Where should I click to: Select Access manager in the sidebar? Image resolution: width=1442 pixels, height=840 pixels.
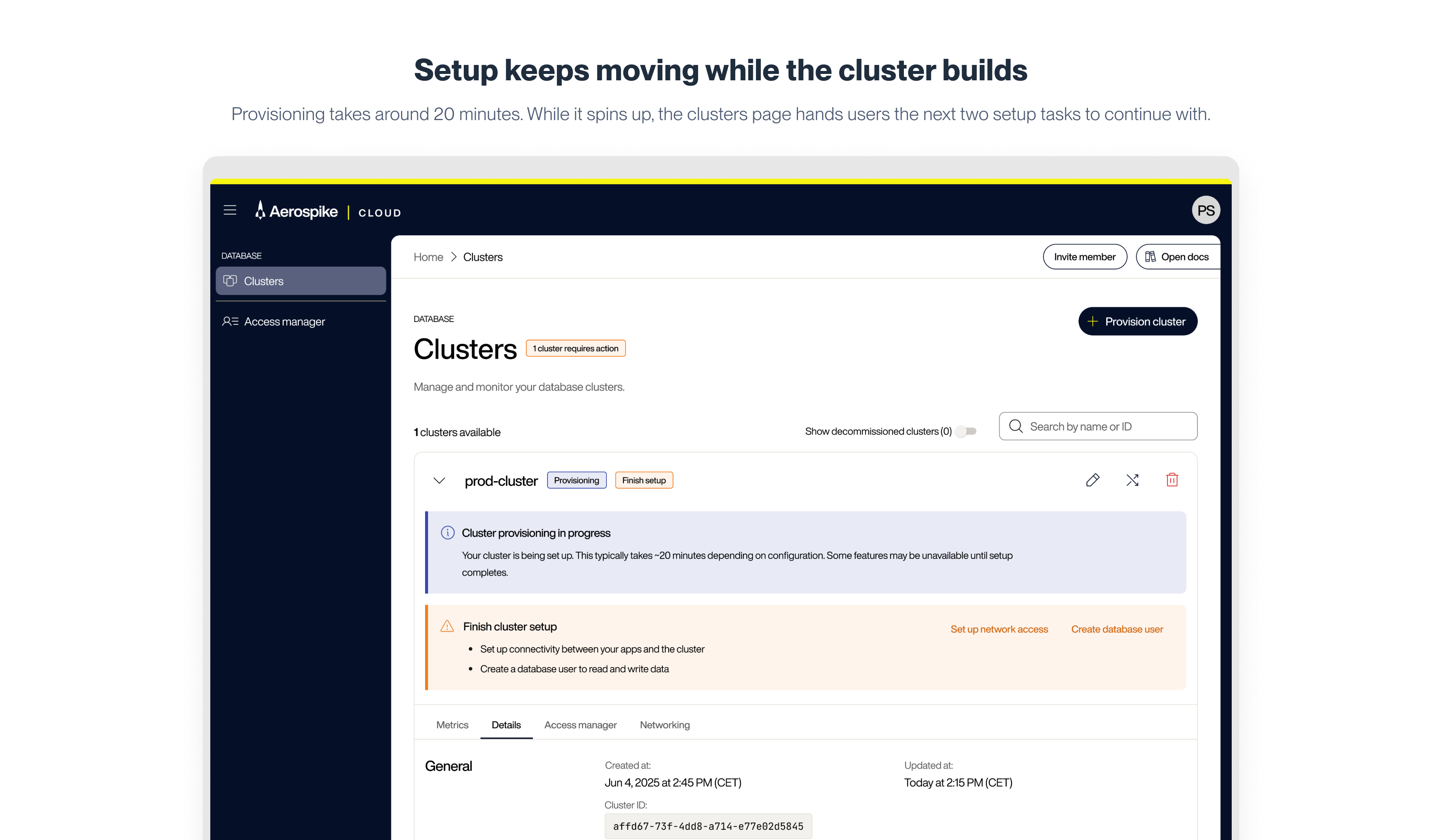301,321
